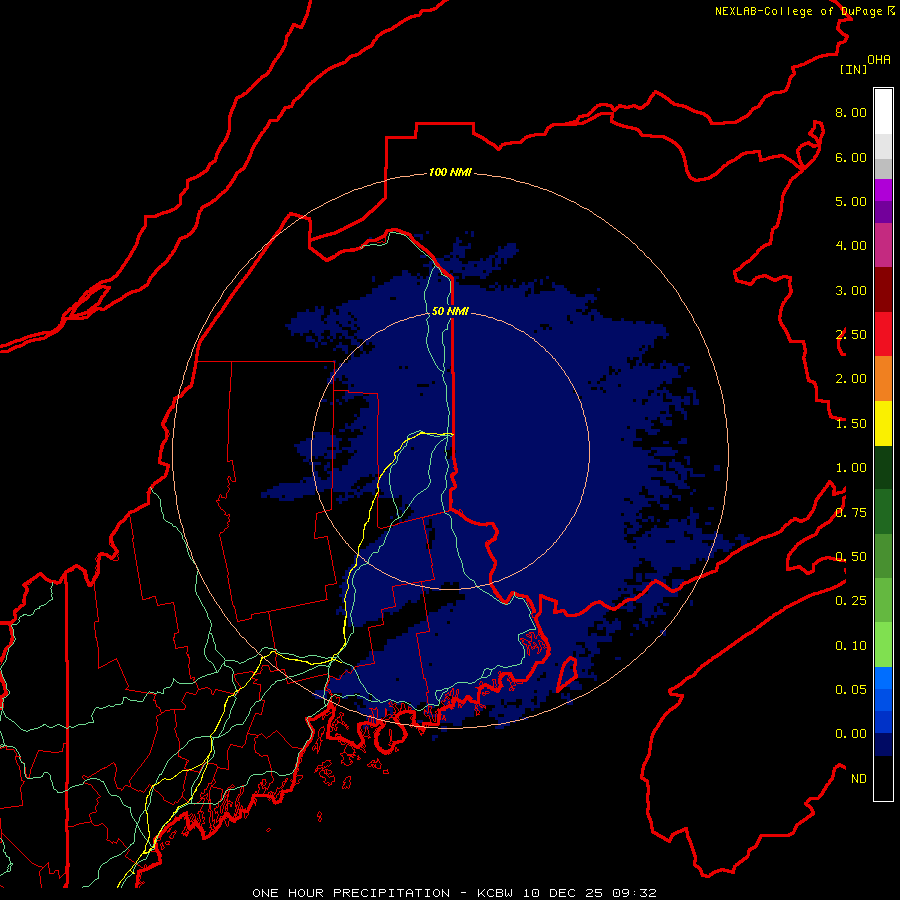Click the OHA product label
Image resolution: width=900 pixels, height=900 pixels.
[x=879, y=60]
